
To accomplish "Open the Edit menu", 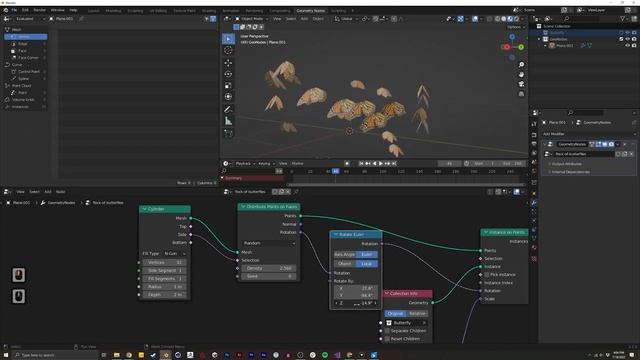I will (25, 10).
